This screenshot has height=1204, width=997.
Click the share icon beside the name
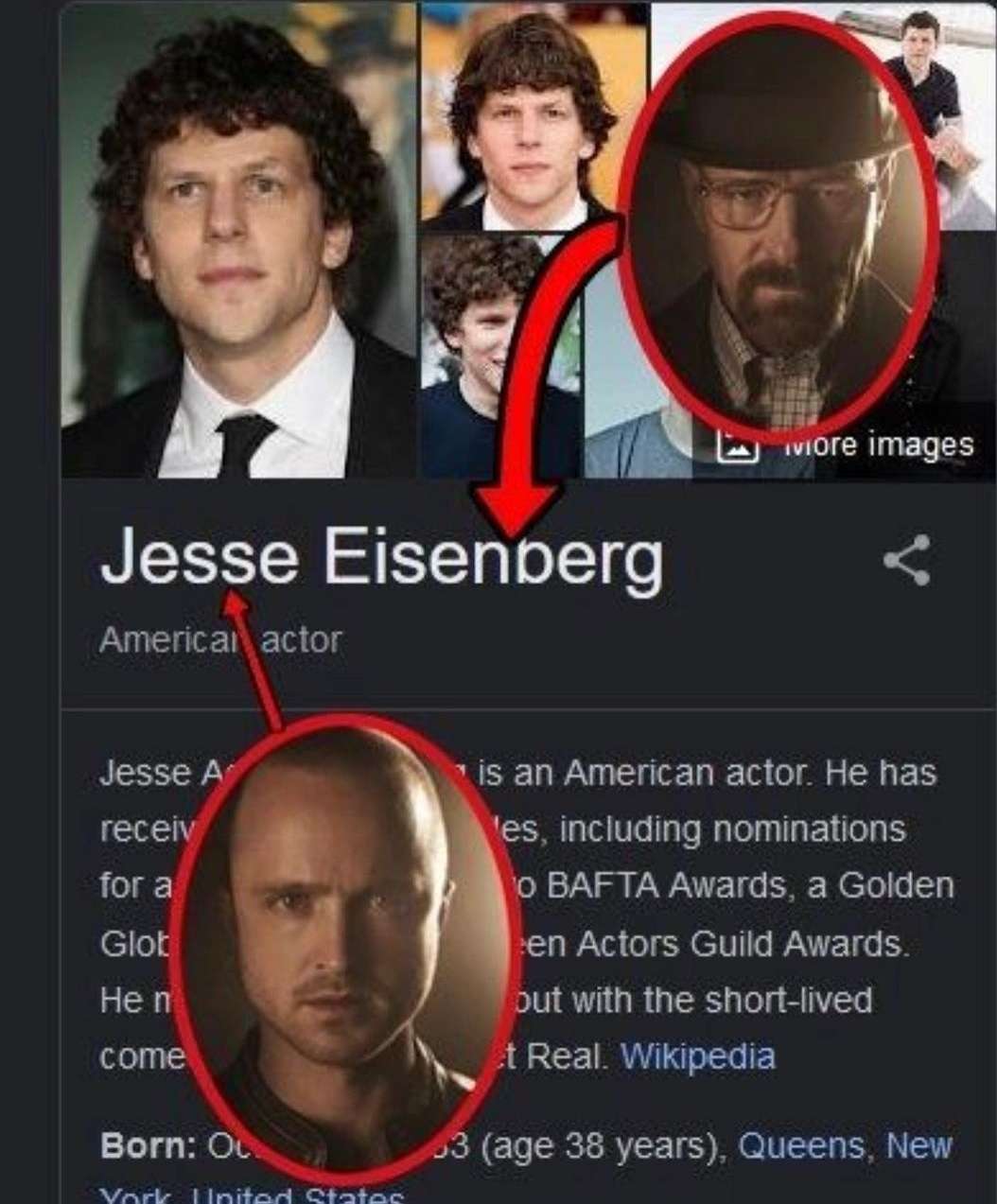pyautogui.click(x=907, y=560)
